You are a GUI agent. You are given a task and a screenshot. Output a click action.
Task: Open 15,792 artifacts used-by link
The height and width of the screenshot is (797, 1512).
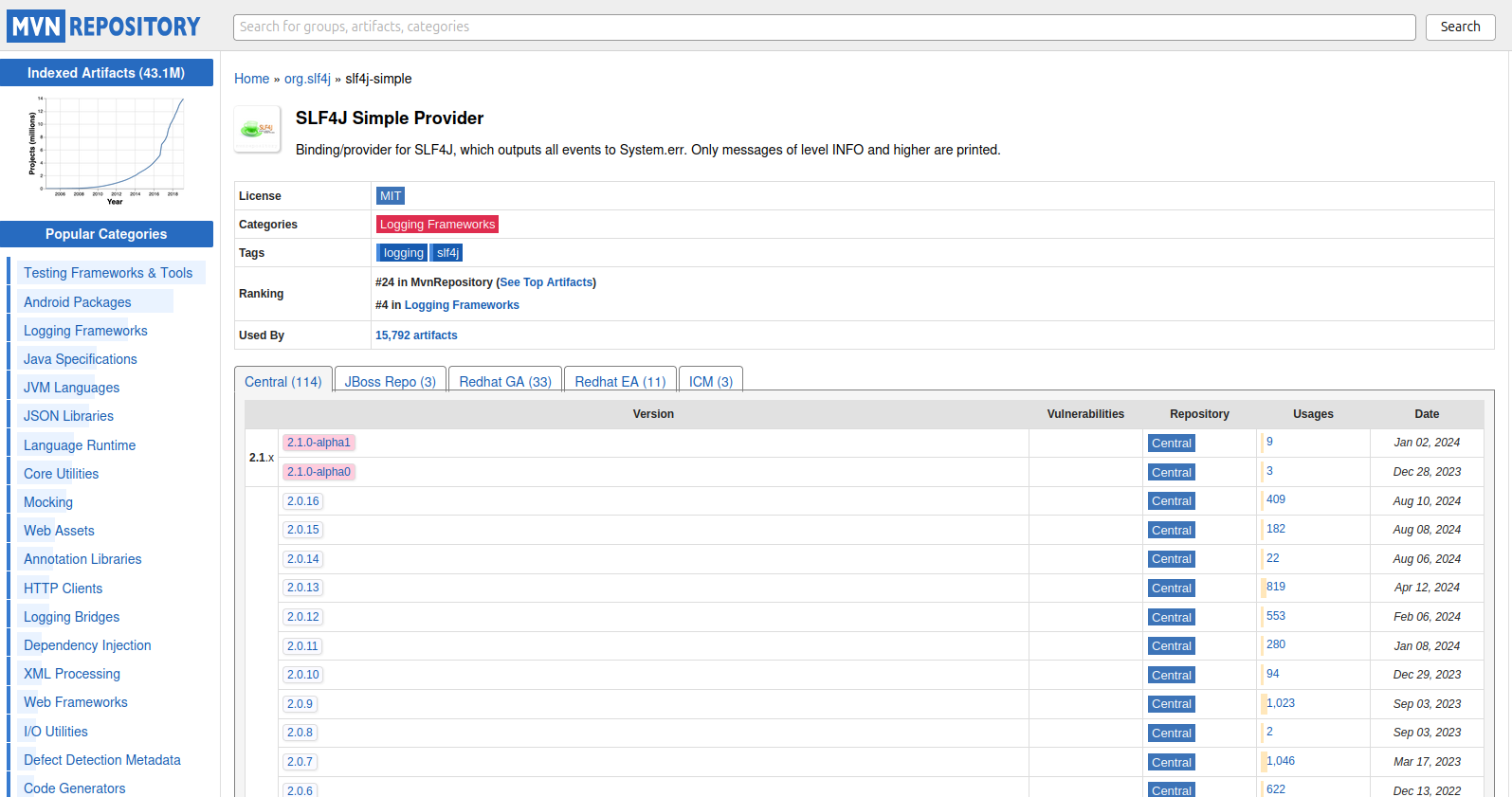pos(416,335)
